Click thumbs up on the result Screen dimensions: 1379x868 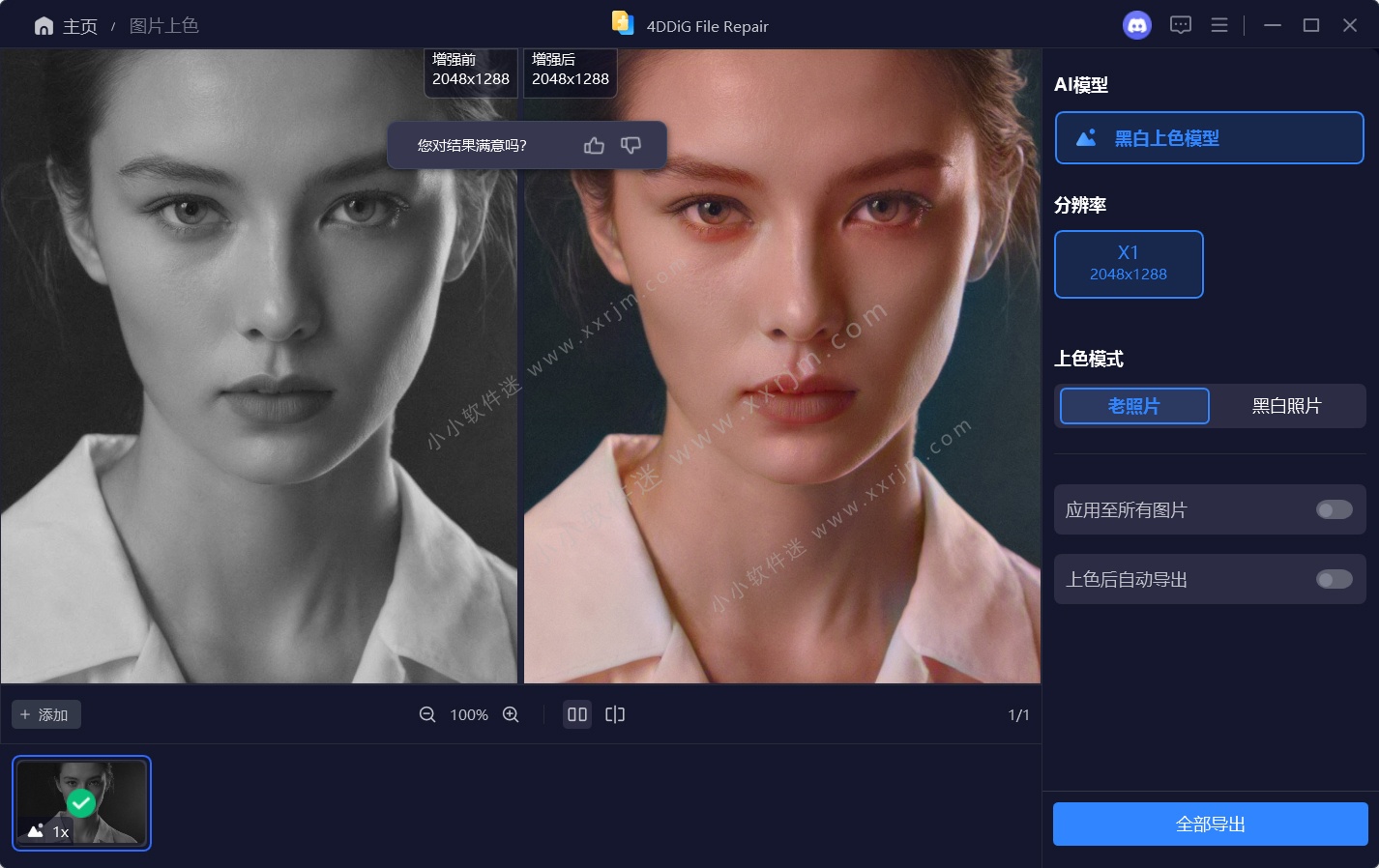point(594,145)
